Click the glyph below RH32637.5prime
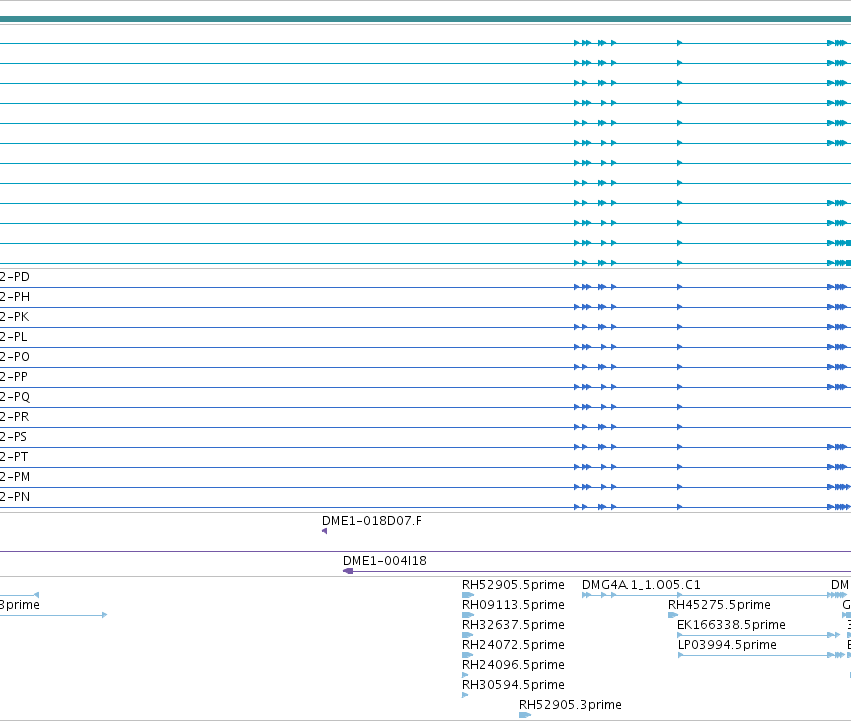851x721 pixels. coord(467,635)
